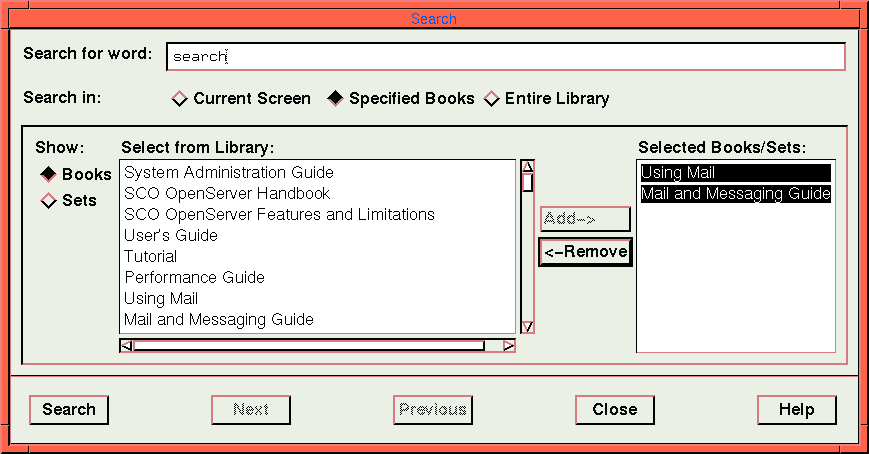Viewport: 869px width, 454px height.
Task: Select SCO OpenServer Features and Limitations
Action: point(279,214)
